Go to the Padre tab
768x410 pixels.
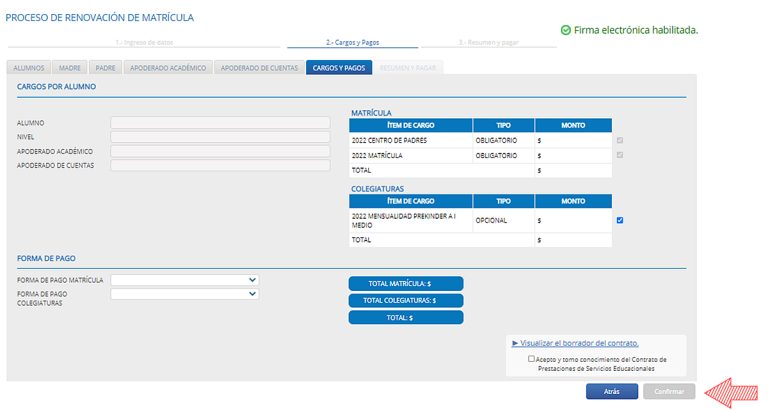(105, 68)
